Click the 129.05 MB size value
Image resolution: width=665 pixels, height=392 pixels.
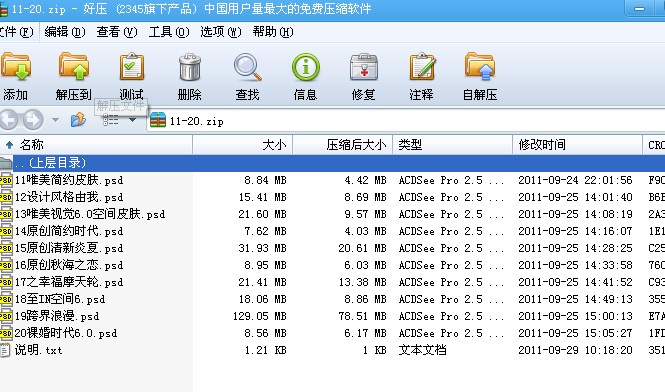pyautogui.click(x=260, y=316)
